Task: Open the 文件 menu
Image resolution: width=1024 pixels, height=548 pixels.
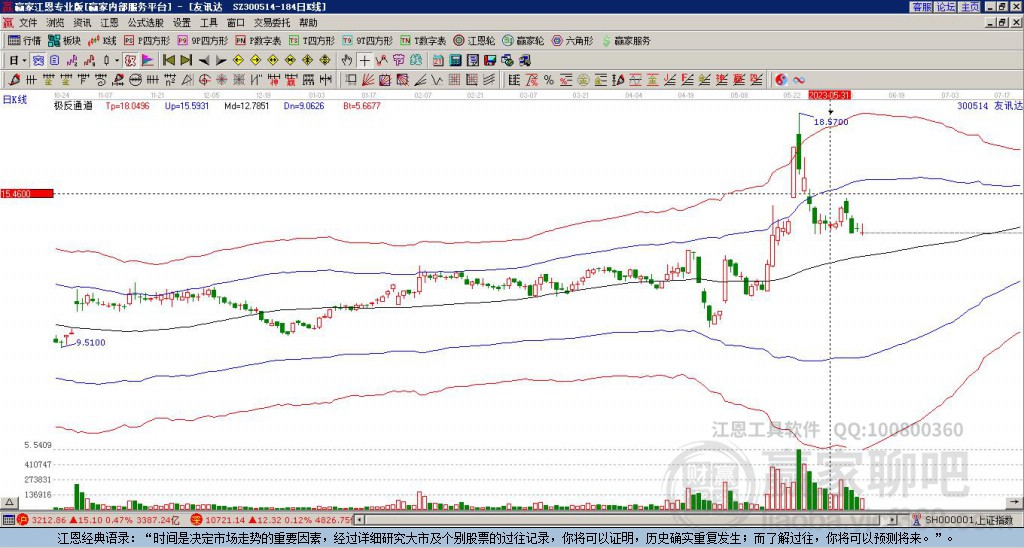Action: pyautogui.click(x=27, y=23)
